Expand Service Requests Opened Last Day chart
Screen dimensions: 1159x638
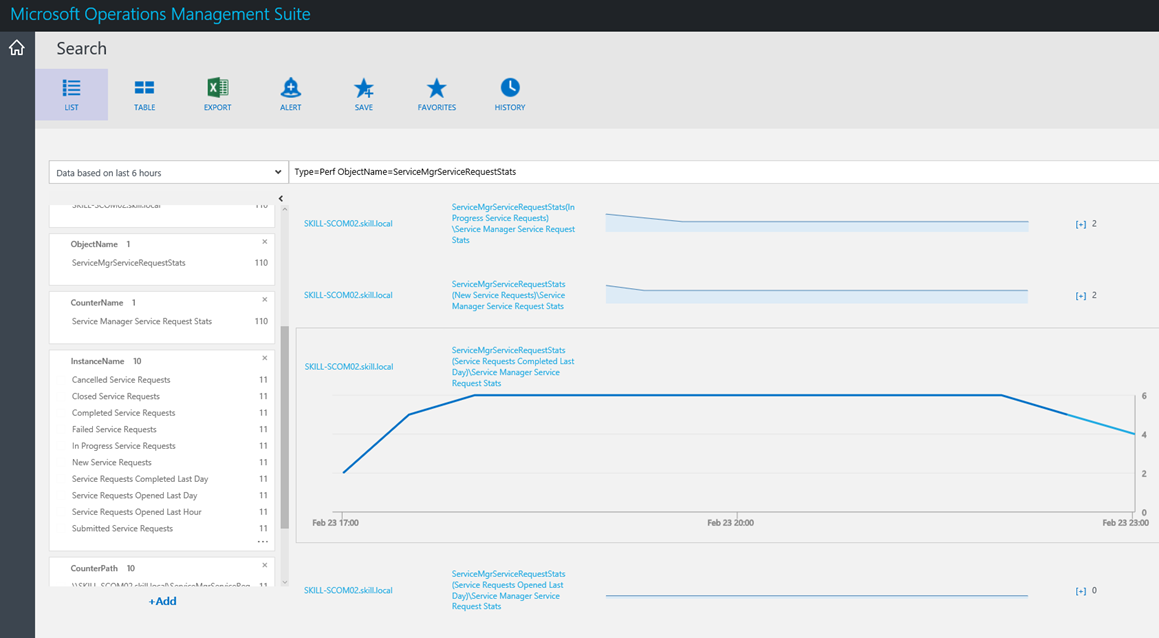pyautogui.click(x=1081, y=591)
